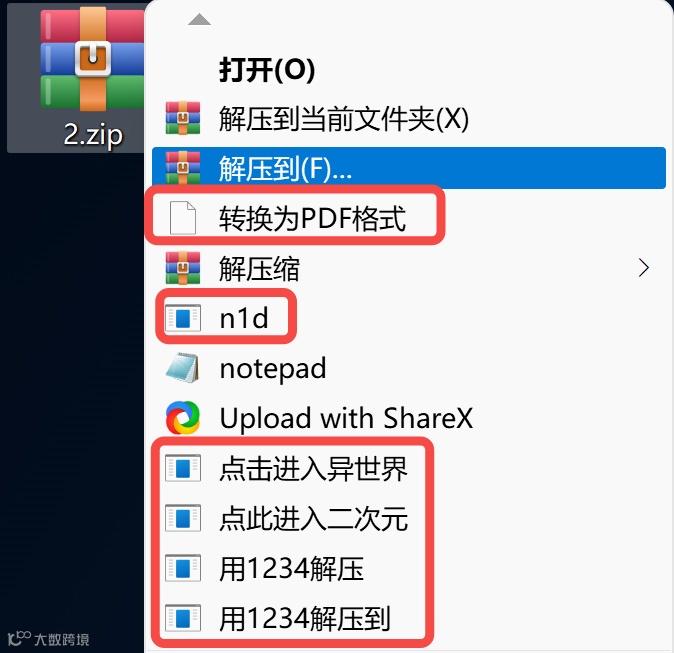Click blank page icon beside 转换为PDF格式

click(183, 218)
